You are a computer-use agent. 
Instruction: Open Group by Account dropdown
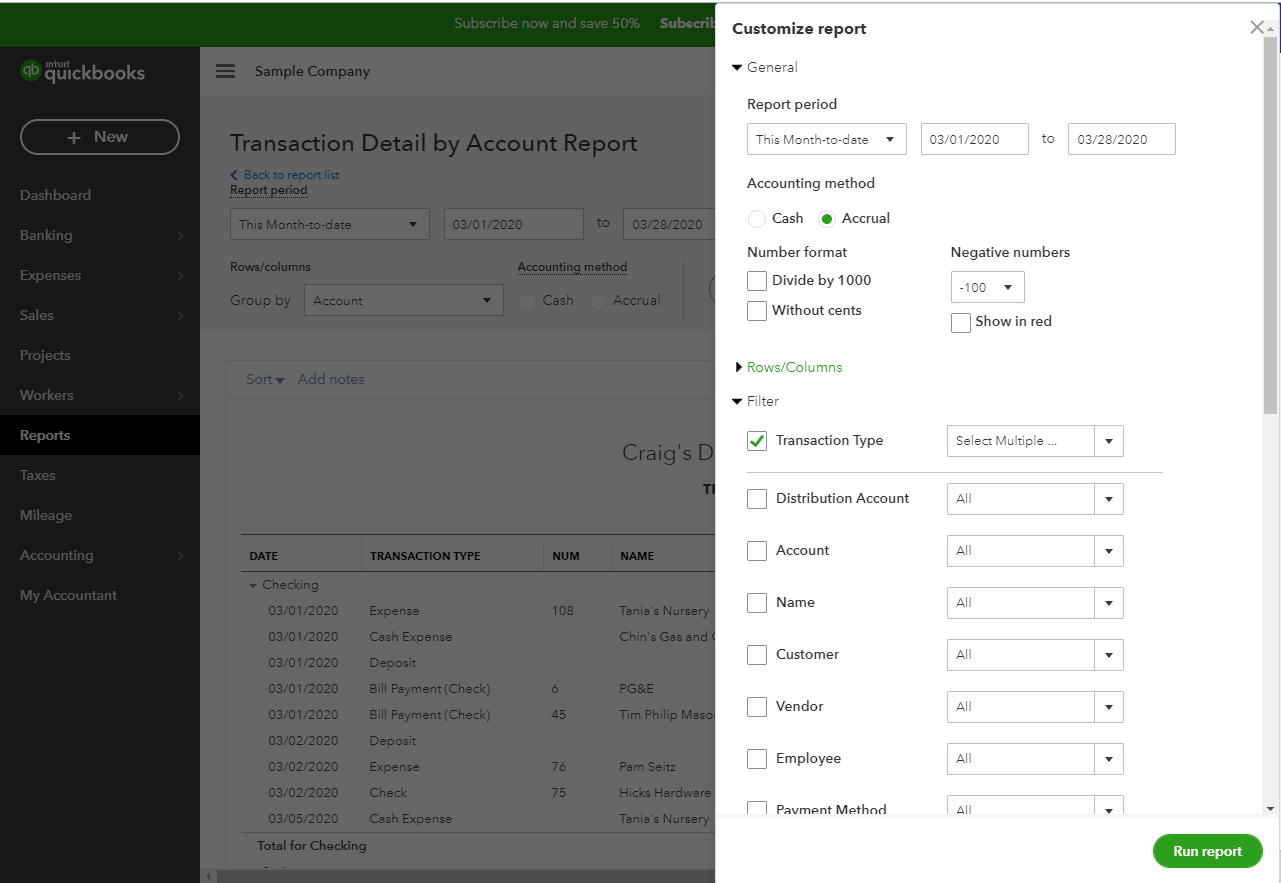click(404, 300)
